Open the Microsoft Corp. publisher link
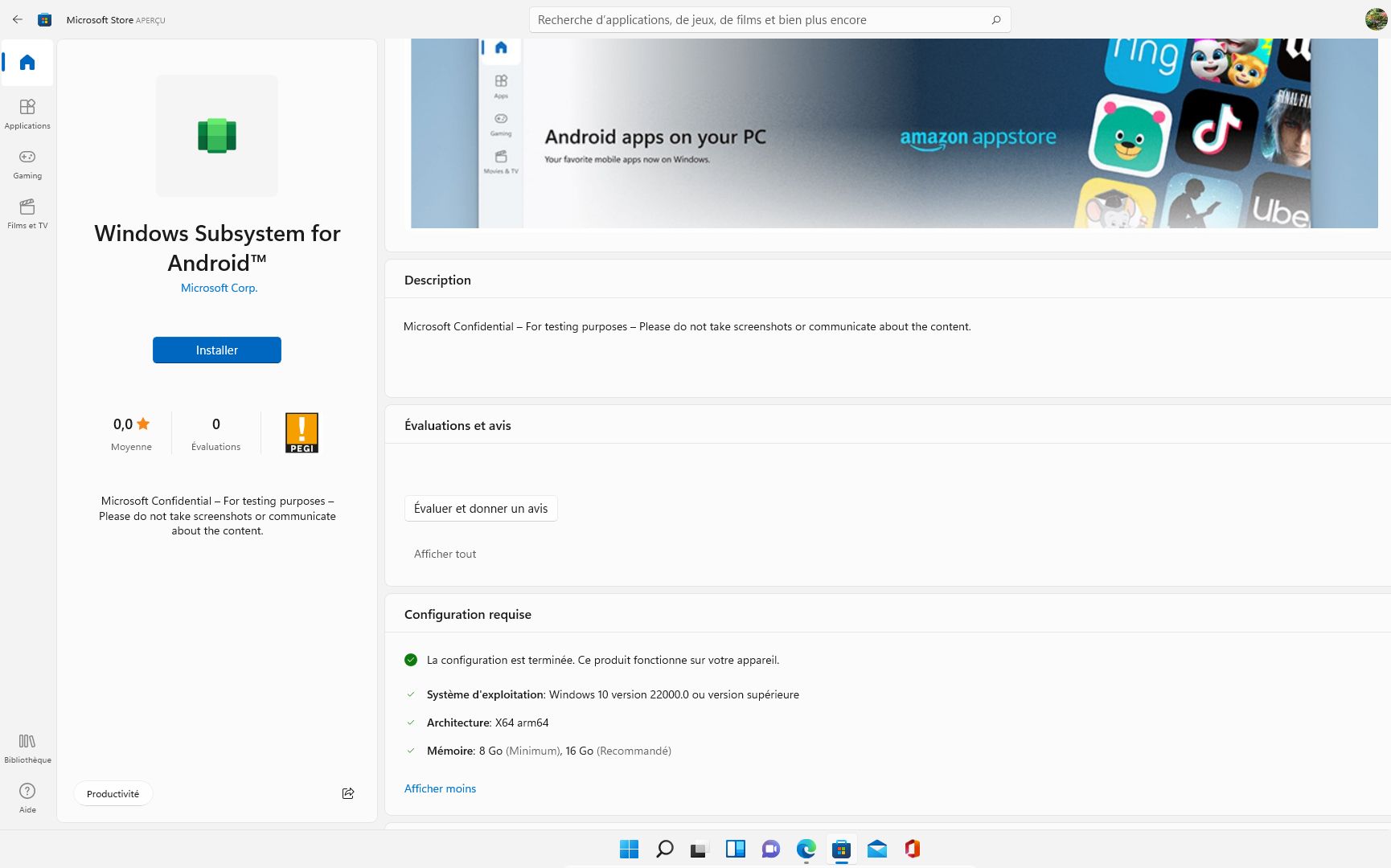This screenshot has height=868, width=1391. pyautogui.click(x=218, y=287)
